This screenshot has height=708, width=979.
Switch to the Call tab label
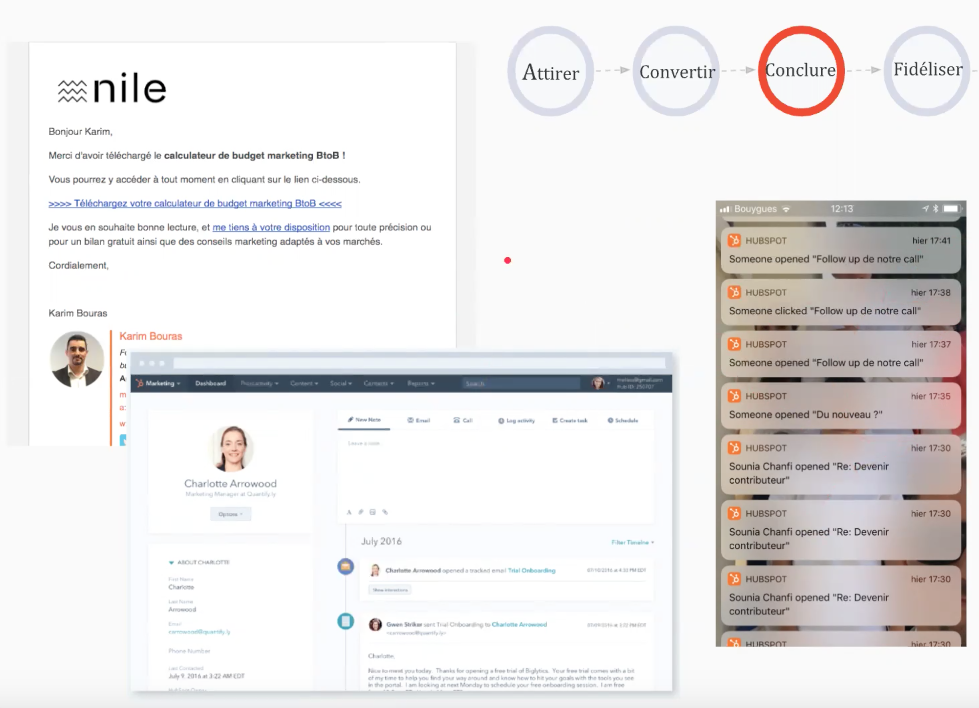(468, 421)
